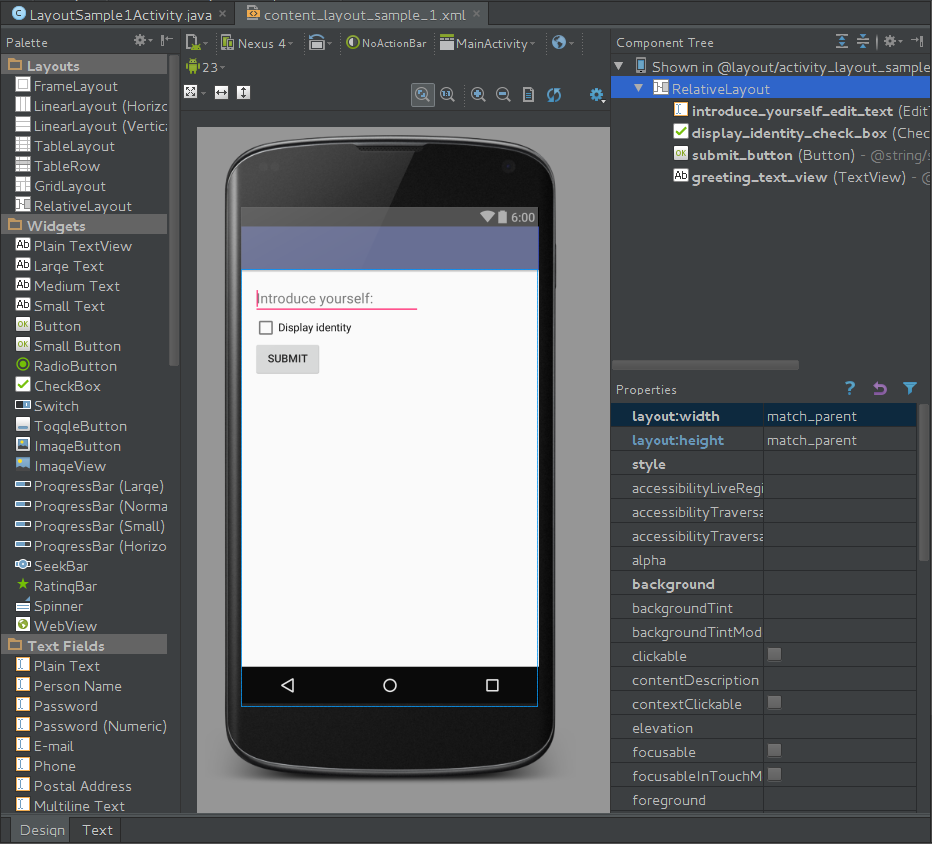Click the zoom in magnifier icon
Image resolution: width=932 pixels, height=844 pixels.
[478, 95]
